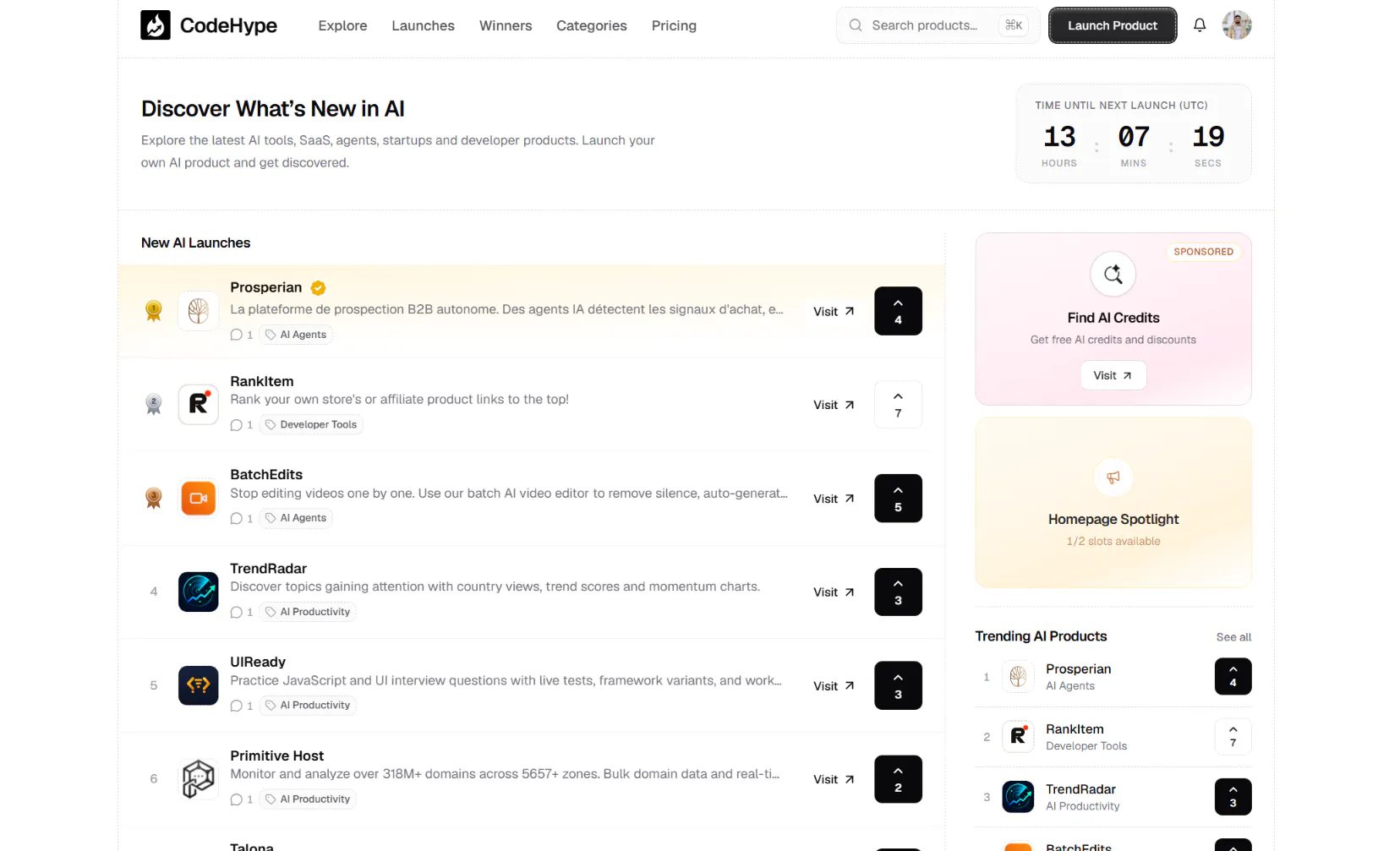
Task: Click TrendRadar logo in Trending AI Products
Action: 1019,797
